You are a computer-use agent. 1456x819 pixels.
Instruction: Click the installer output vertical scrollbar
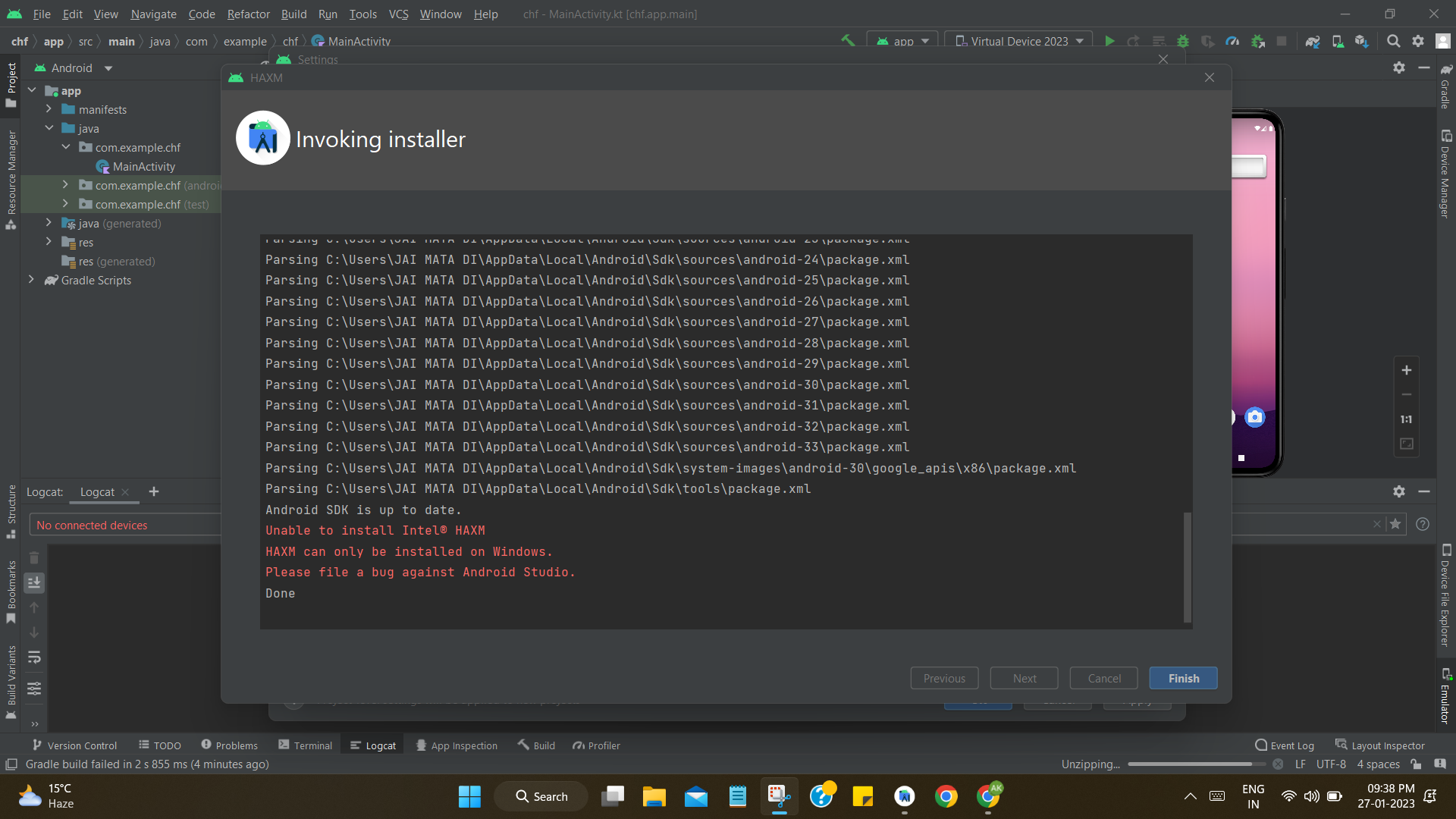[x=1188, y=567]
